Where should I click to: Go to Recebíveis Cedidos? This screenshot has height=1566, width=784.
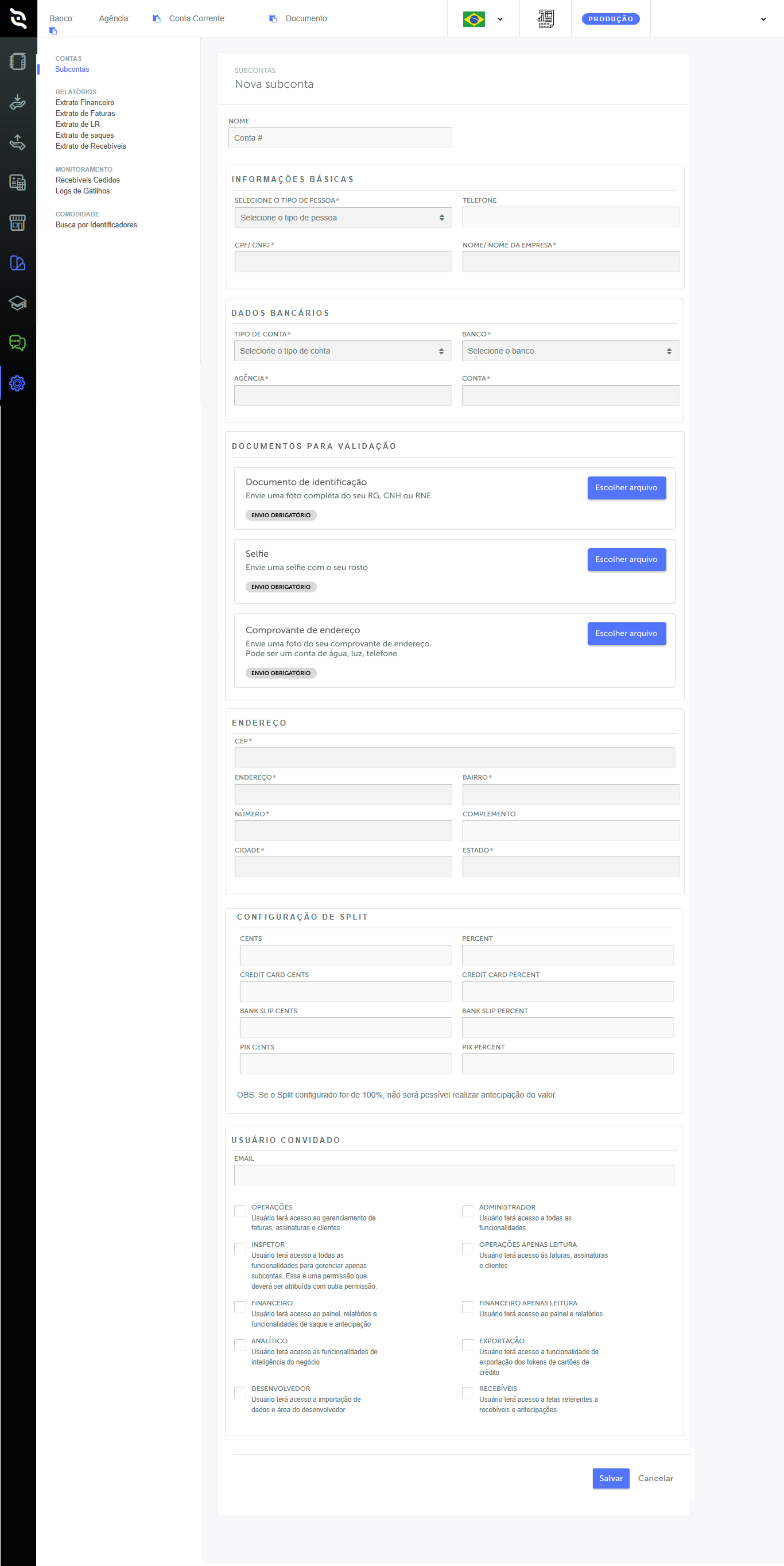[87, 181]
